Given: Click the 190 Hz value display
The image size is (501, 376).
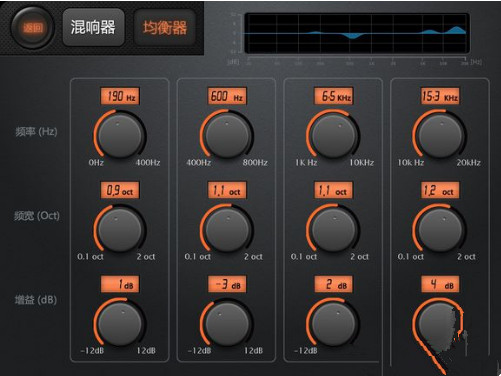Looking at the screenshot, I should (120, 96).
